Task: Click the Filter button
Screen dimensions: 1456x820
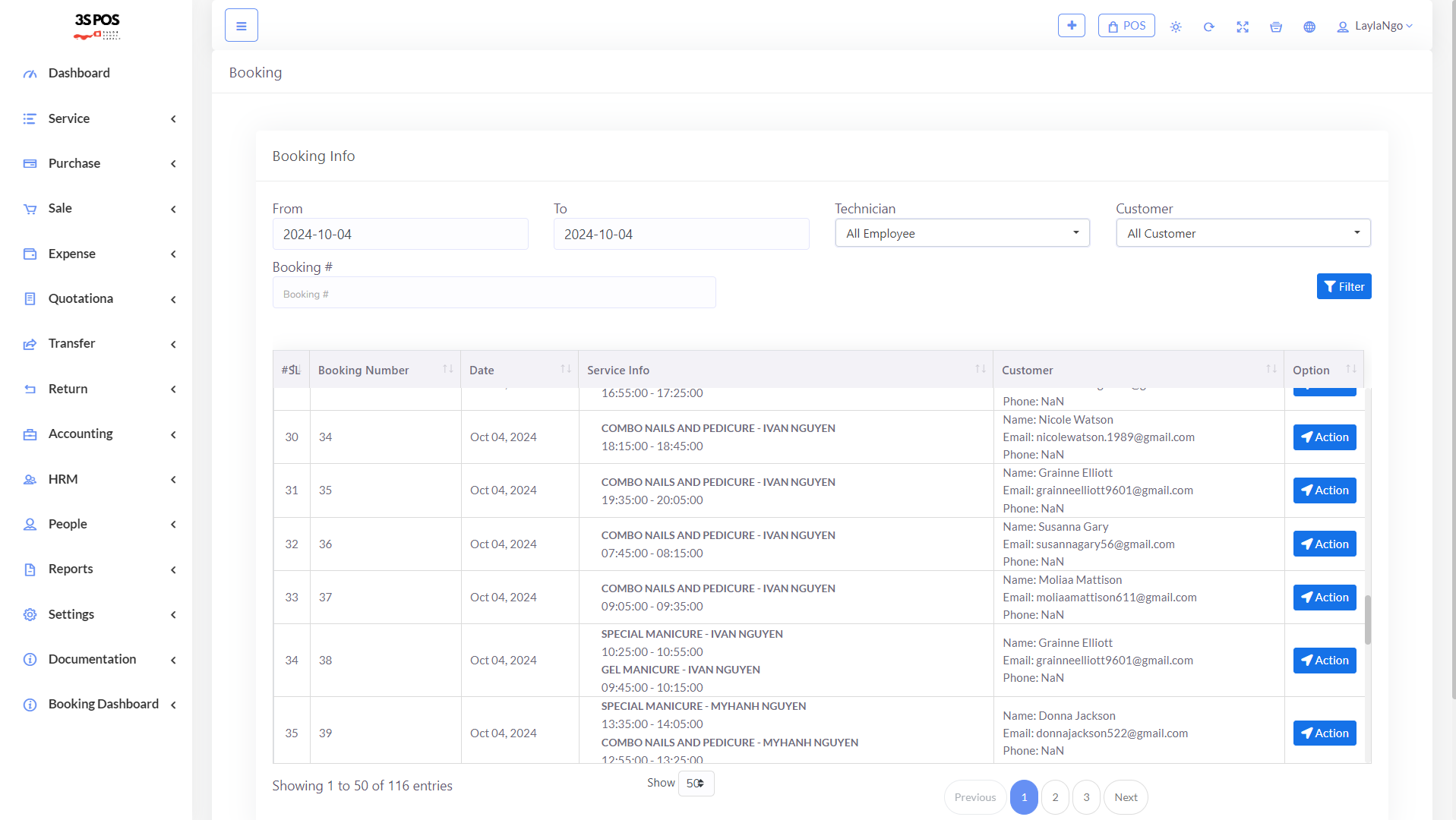Action: tap(1344, 286)
